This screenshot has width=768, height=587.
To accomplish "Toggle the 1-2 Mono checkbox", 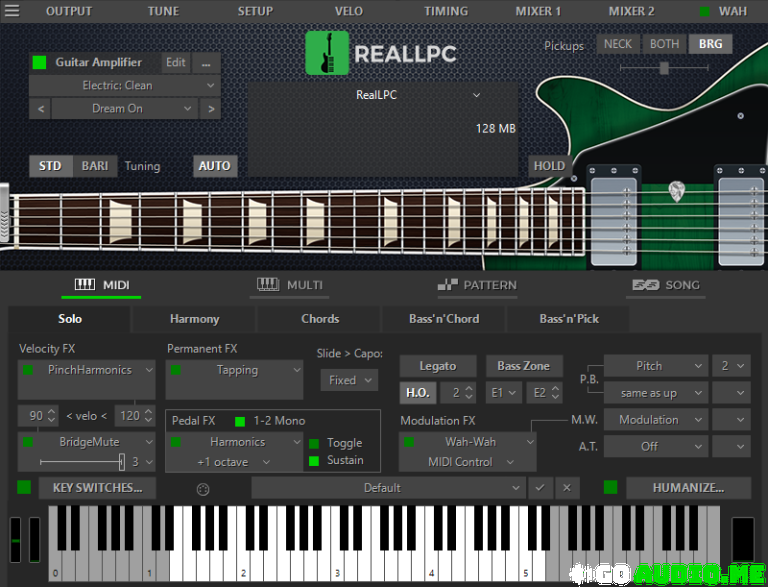I will point(240,421).
